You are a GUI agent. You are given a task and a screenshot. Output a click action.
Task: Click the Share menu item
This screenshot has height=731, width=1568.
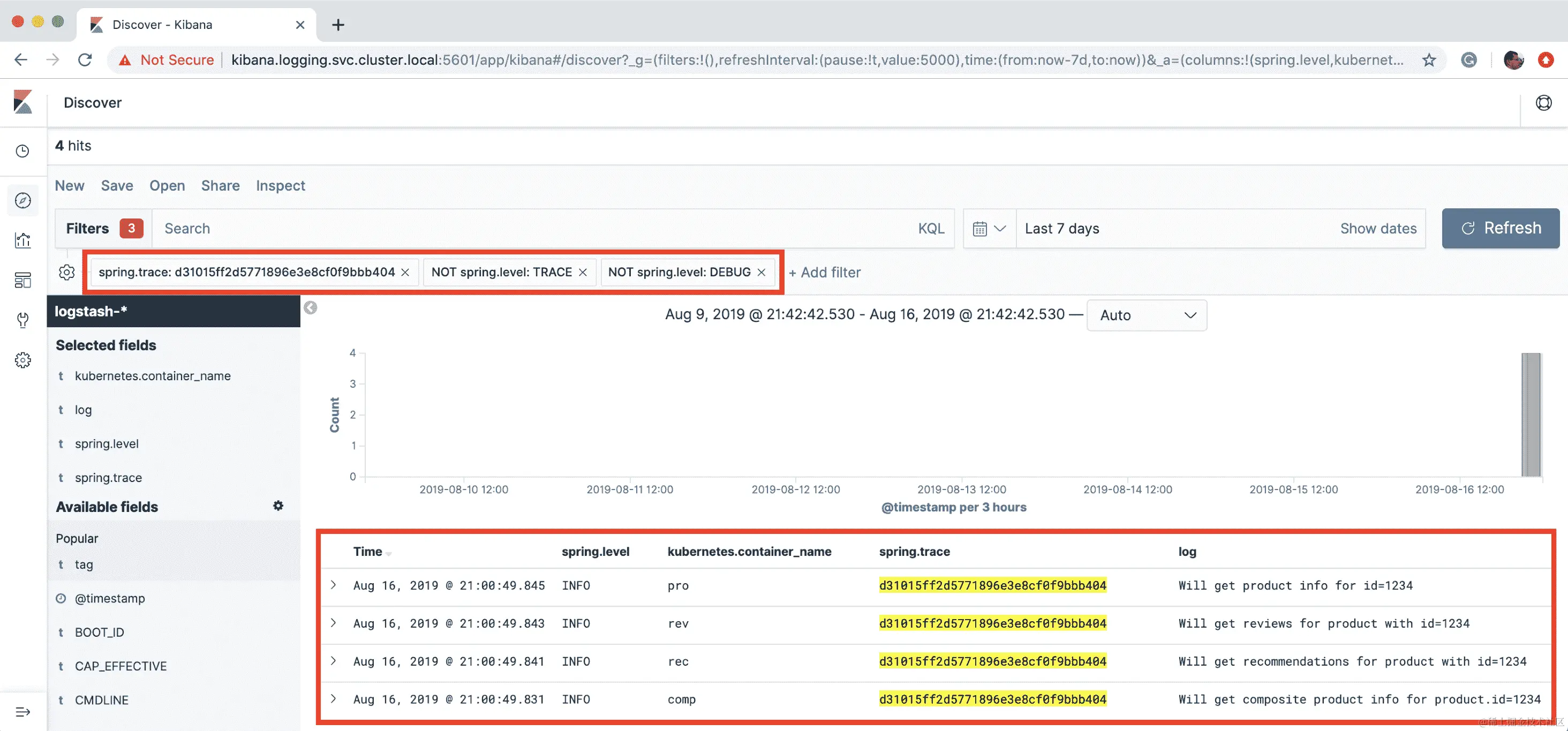point(220,186)
